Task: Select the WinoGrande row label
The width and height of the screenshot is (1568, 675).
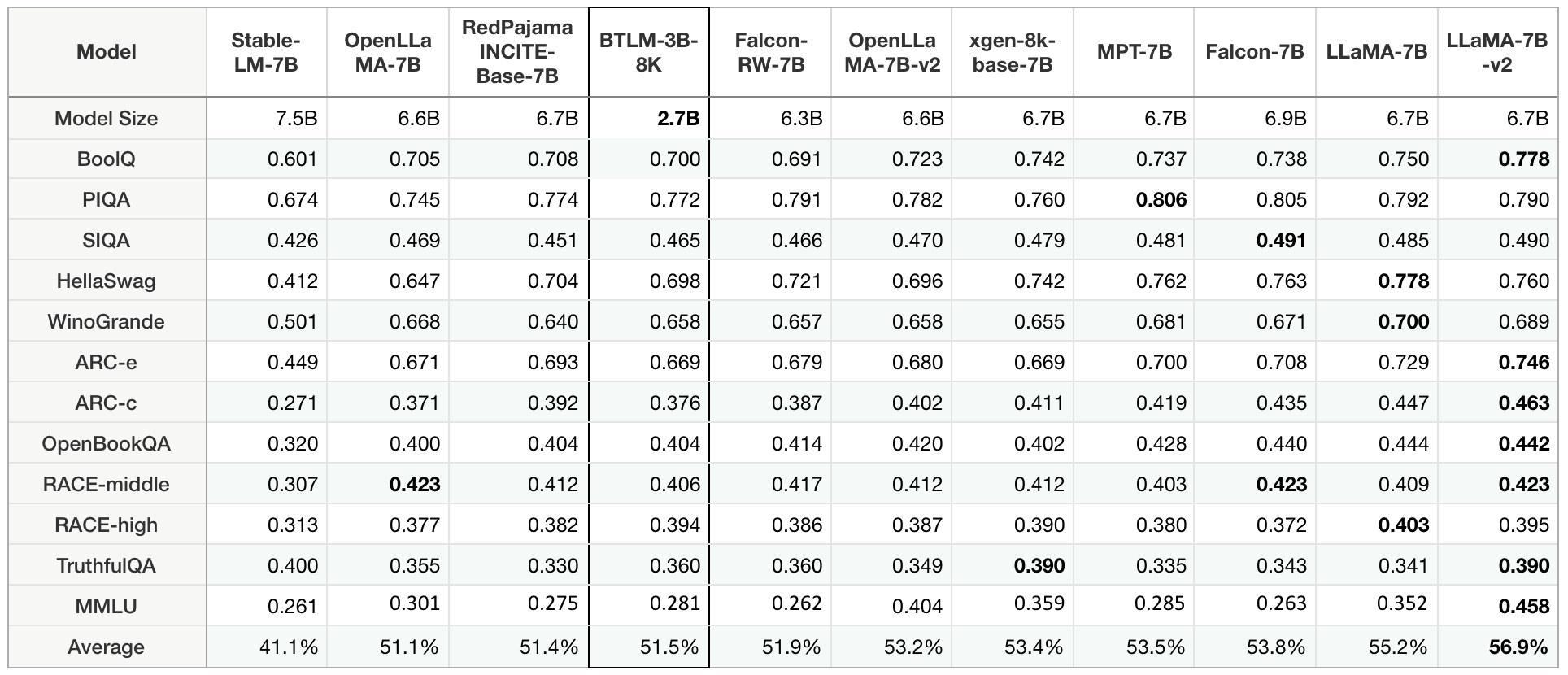Action: pyautogui.click(x=107, y=322)
